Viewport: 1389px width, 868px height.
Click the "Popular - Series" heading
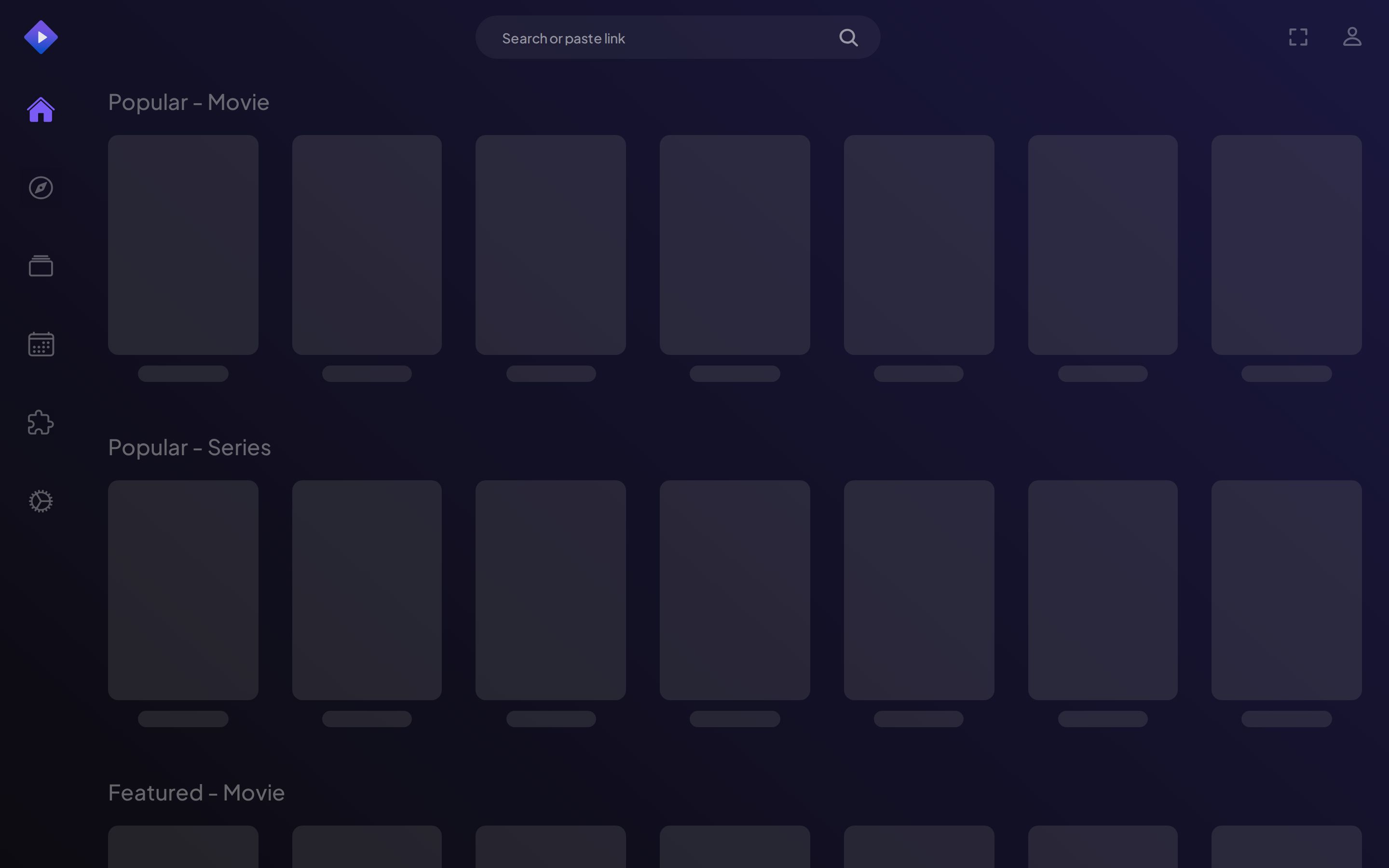pyautogui.click(x=190, y=447)
